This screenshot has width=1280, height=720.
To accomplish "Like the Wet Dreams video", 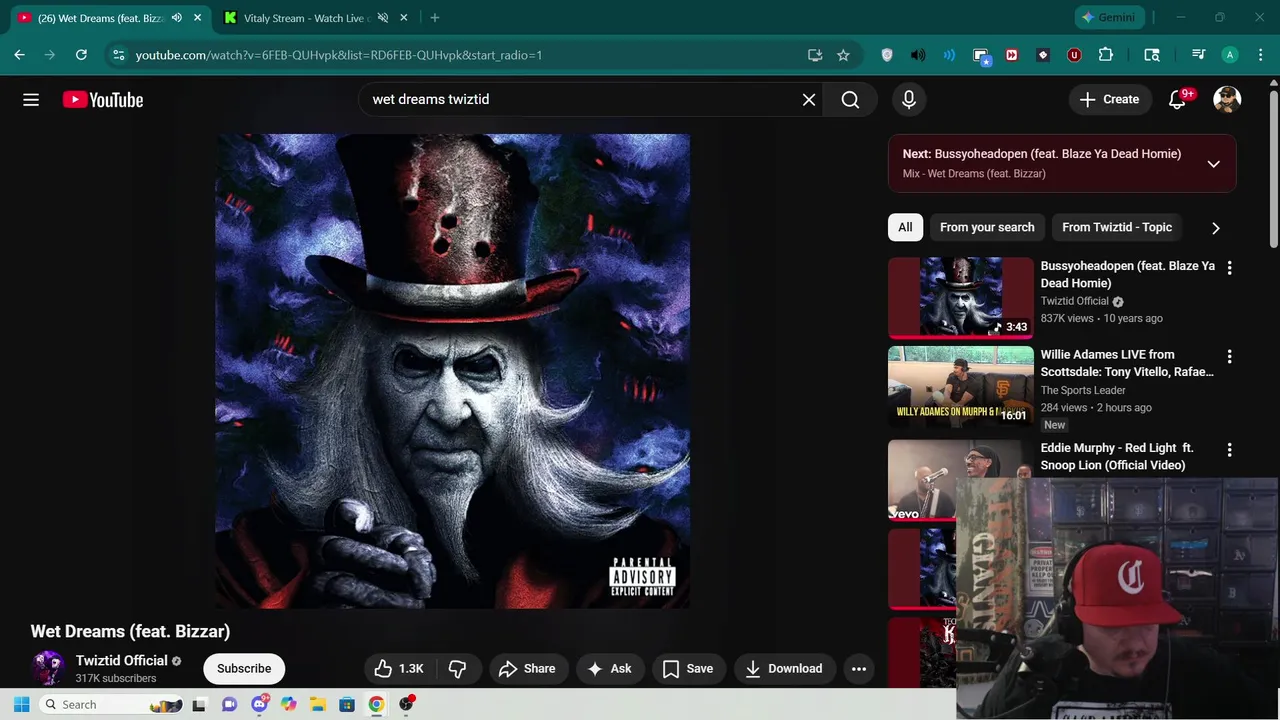I will tap(399, 669).
